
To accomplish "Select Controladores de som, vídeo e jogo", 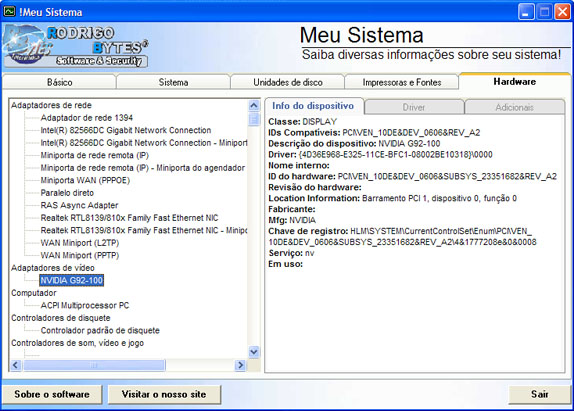I will tap(77, 343).
